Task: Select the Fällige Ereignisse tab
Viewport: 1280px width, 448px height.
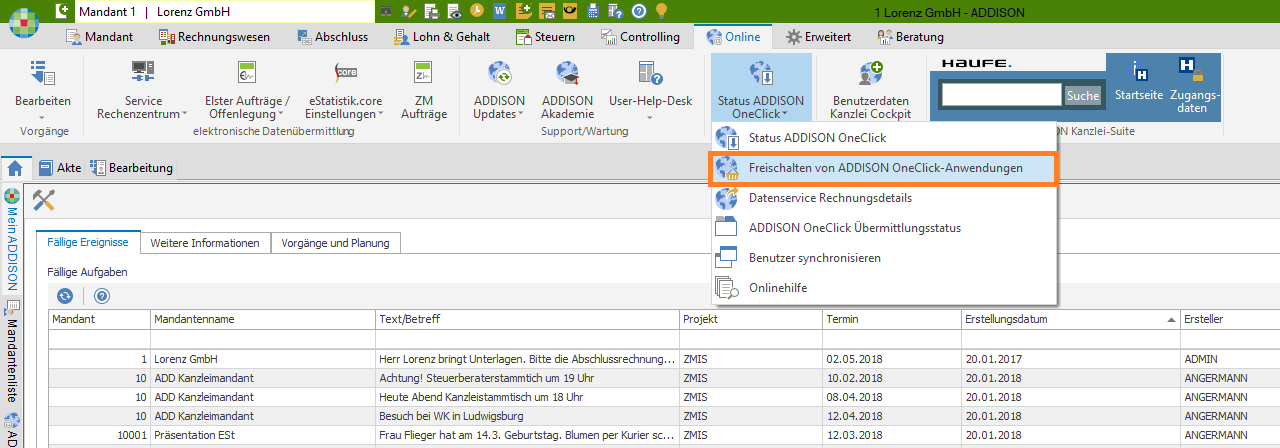Action: pos(87,242)
